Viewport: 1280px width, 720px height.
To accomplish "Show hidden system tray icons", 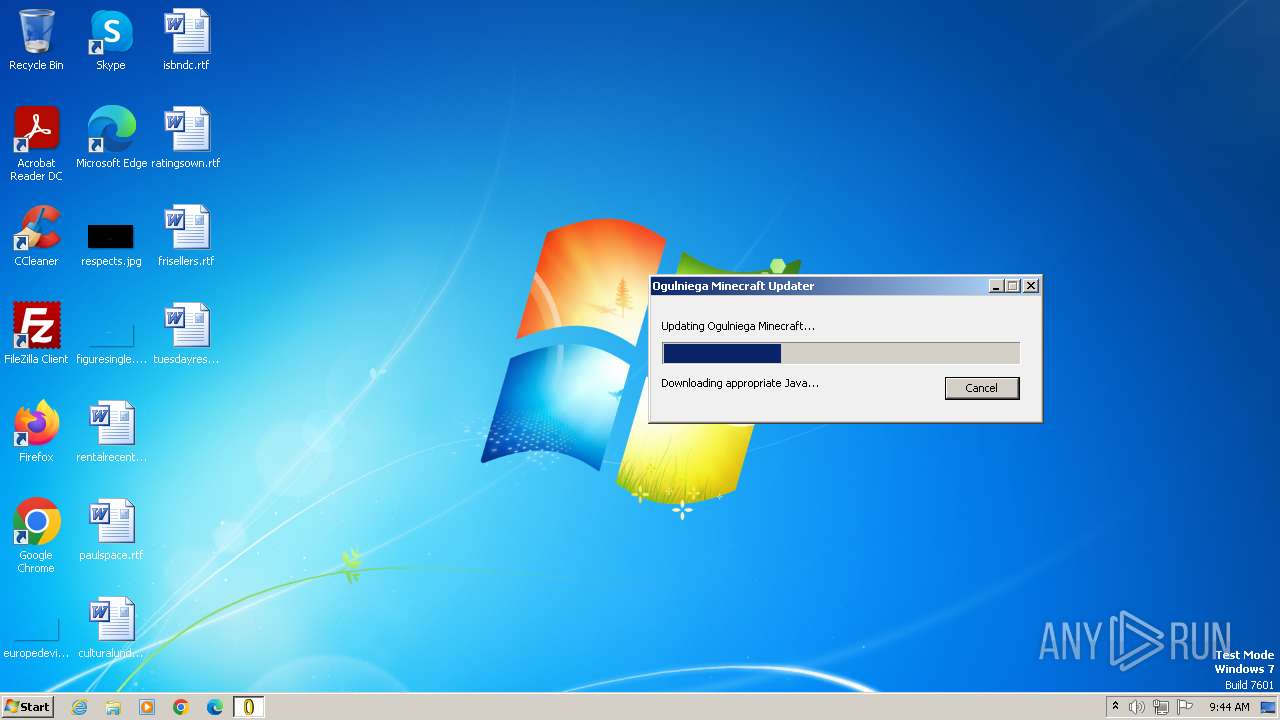I will [1116, 707].
